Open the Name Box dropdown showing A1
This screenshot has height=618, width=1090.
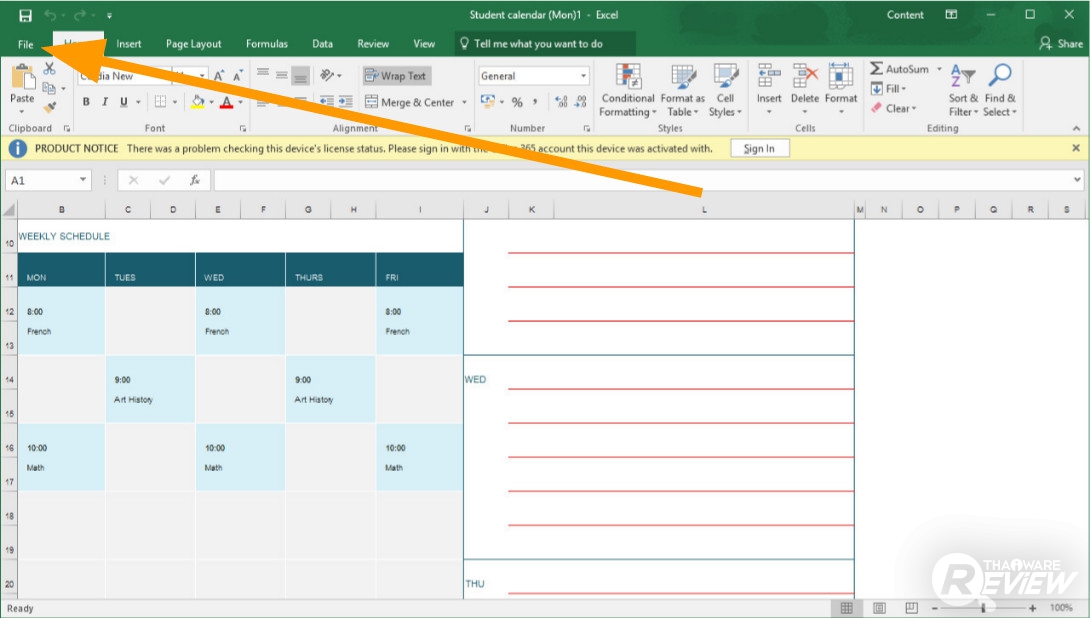pos(83,180)
